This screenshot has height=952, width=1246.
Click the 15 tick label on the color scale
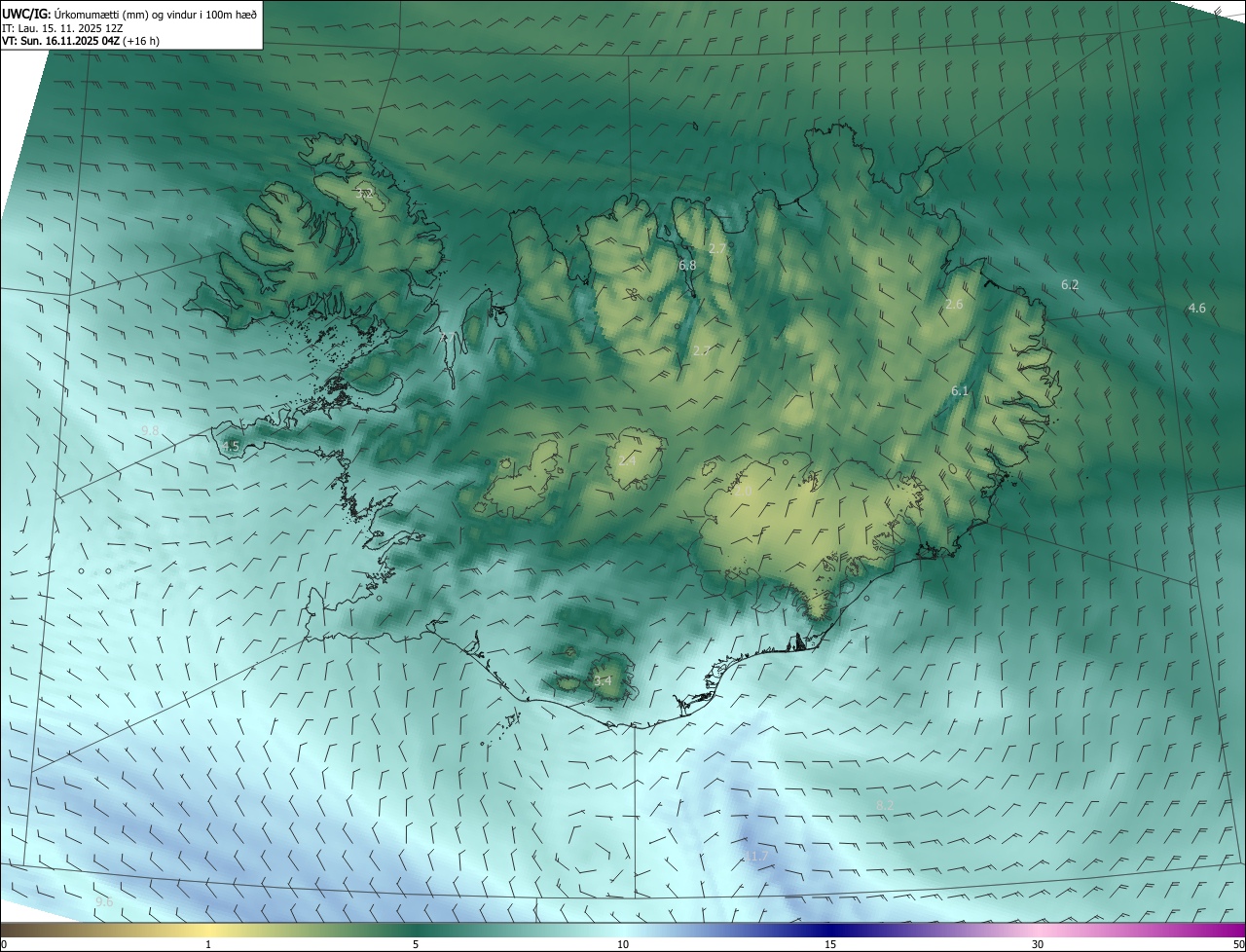[x=830, y=944]
